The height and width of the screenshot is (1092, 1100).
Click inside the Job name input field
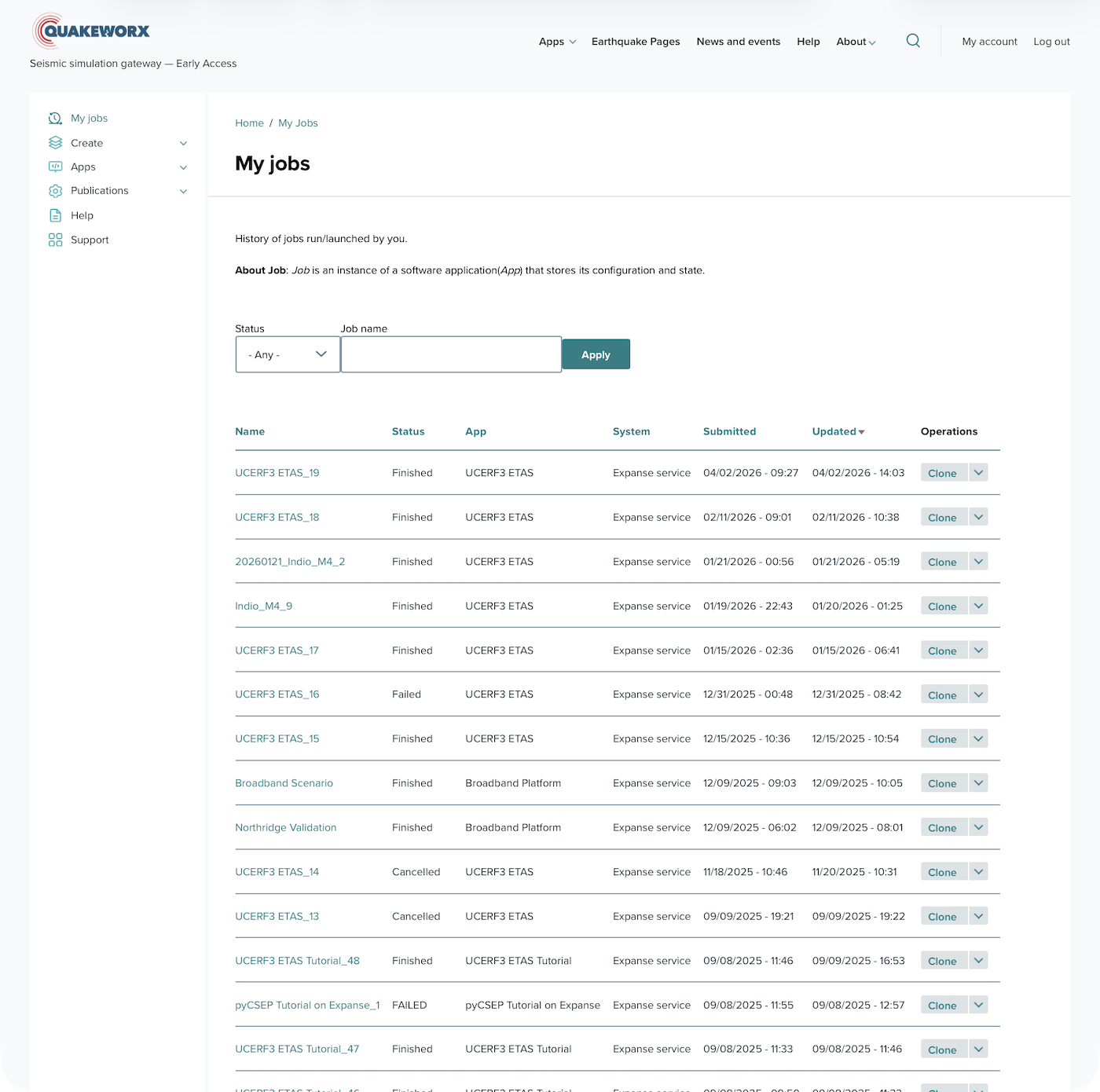[451, 354]
